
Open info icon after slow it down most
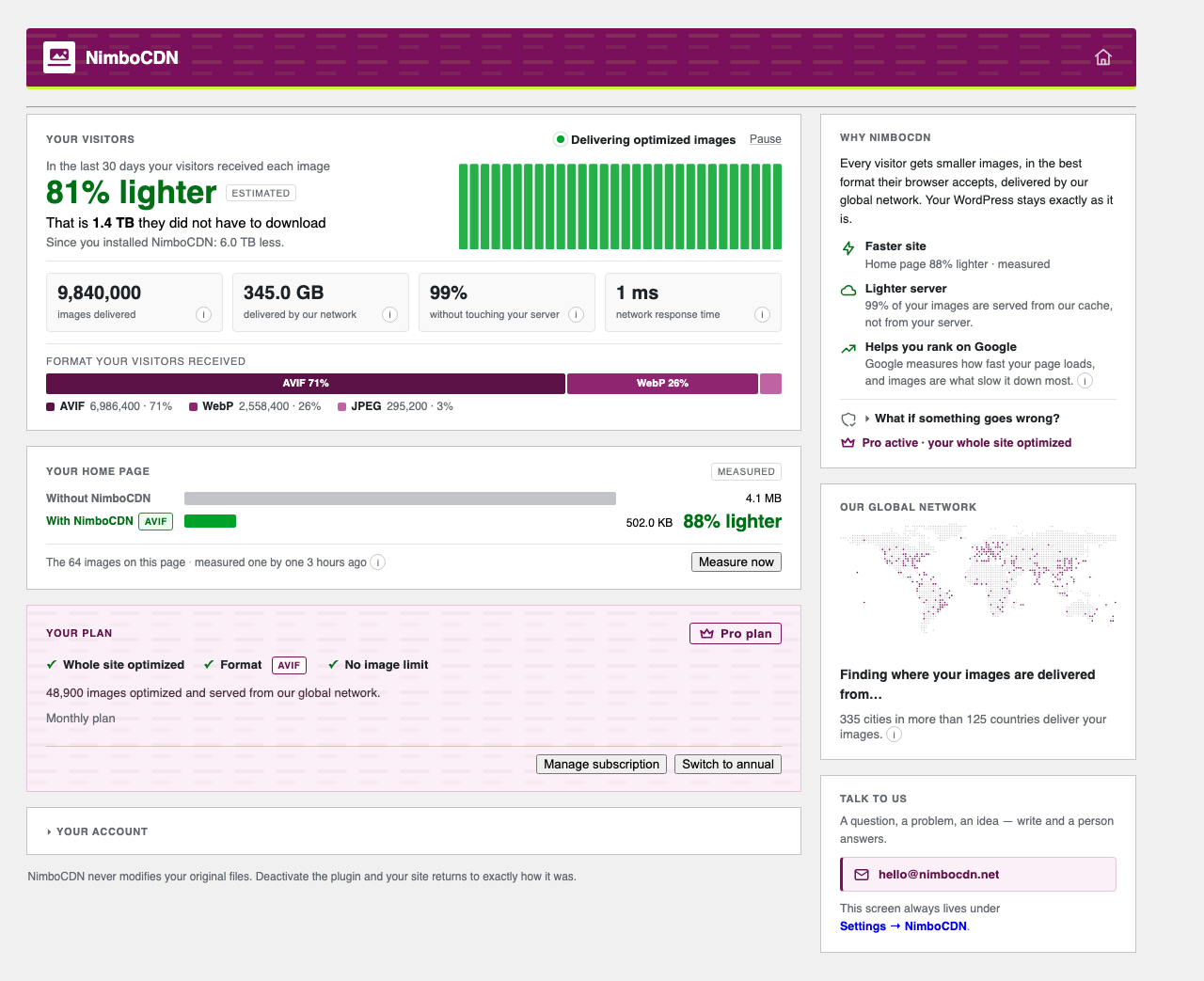coord(1085,381)
